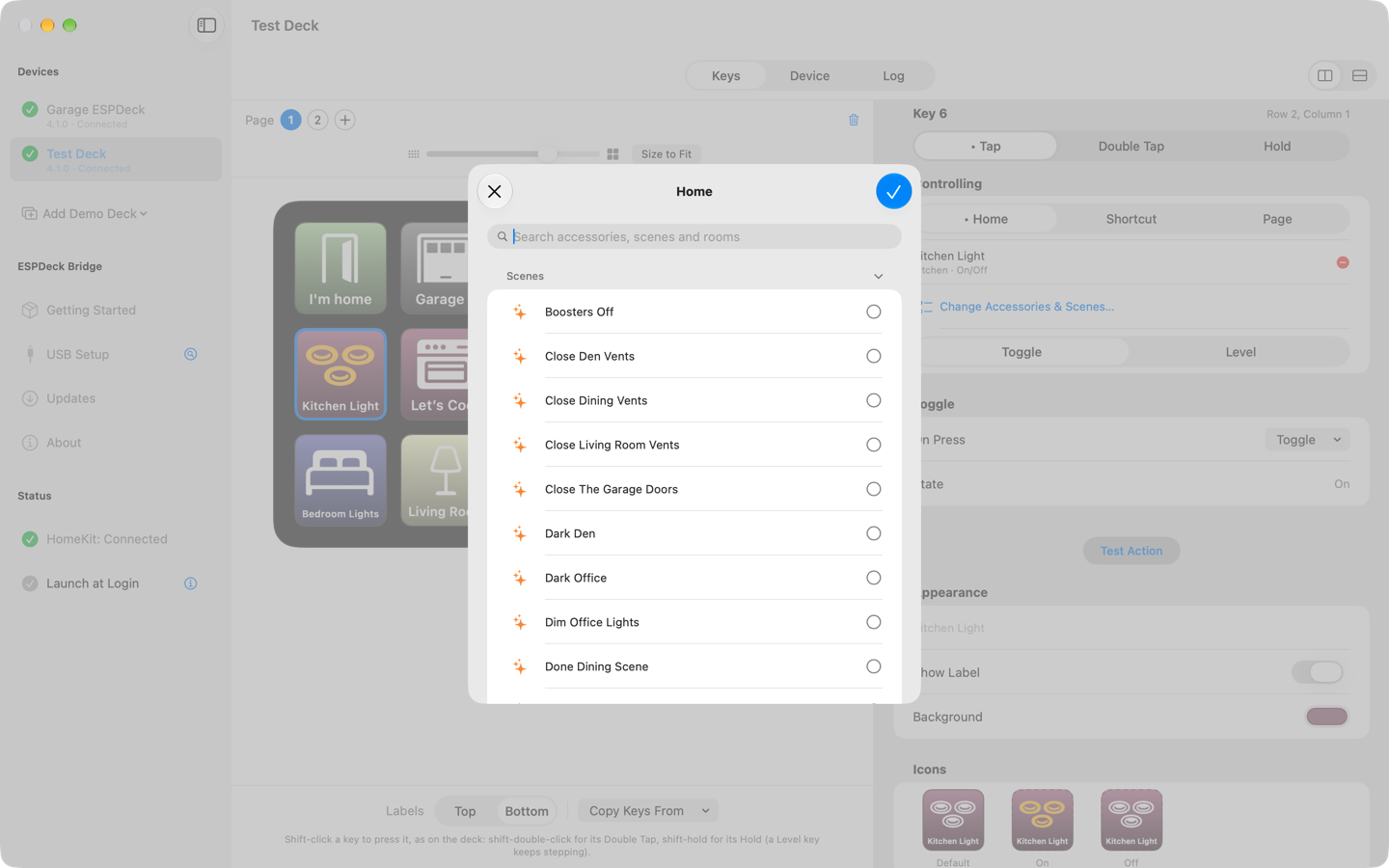Click the Size to Fit button
The height and width of the screenshot is (868, 1389).
point(667,154)
